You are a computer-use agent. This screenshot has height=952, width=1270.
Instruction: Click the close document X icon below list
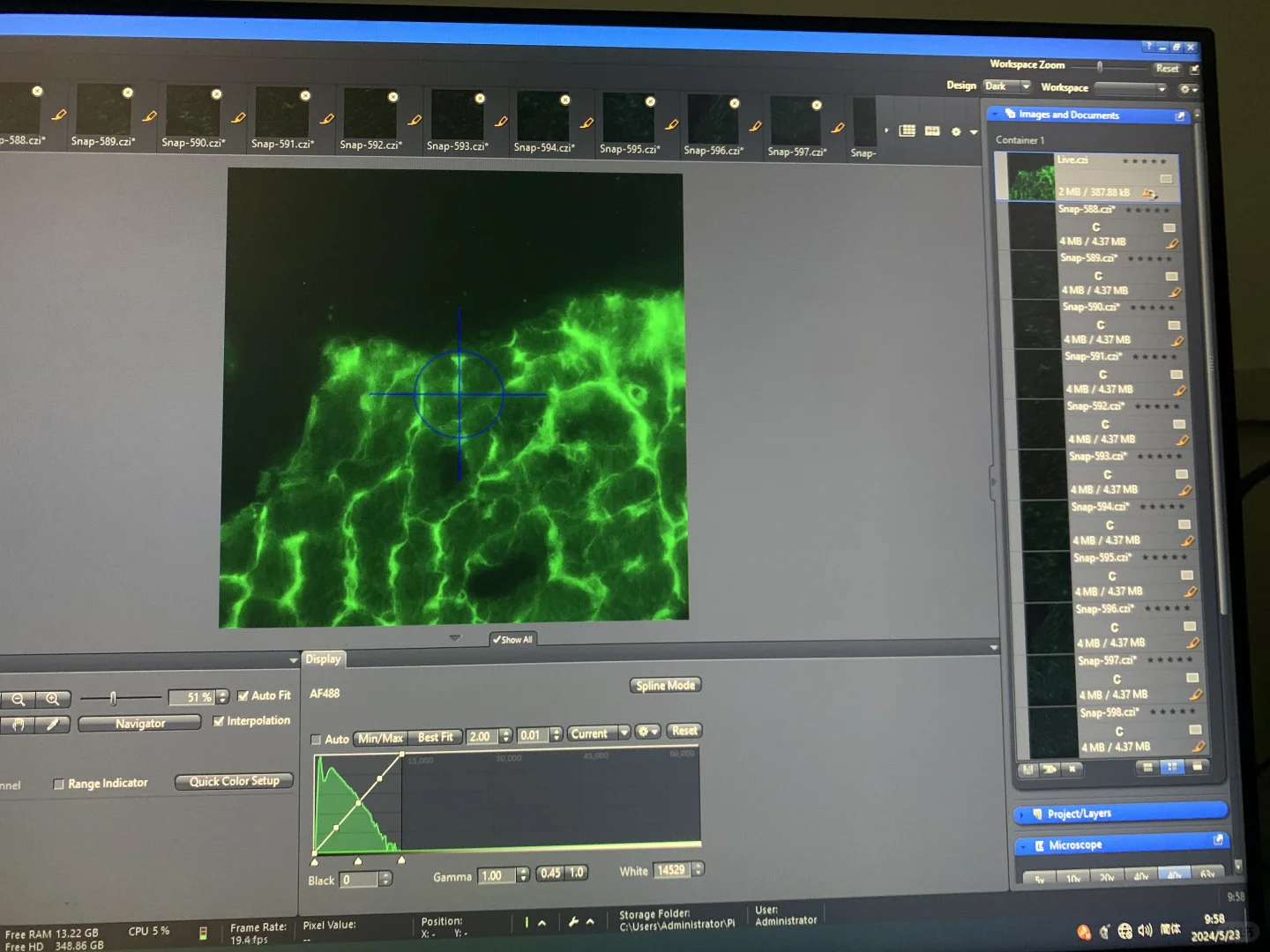1072,769
